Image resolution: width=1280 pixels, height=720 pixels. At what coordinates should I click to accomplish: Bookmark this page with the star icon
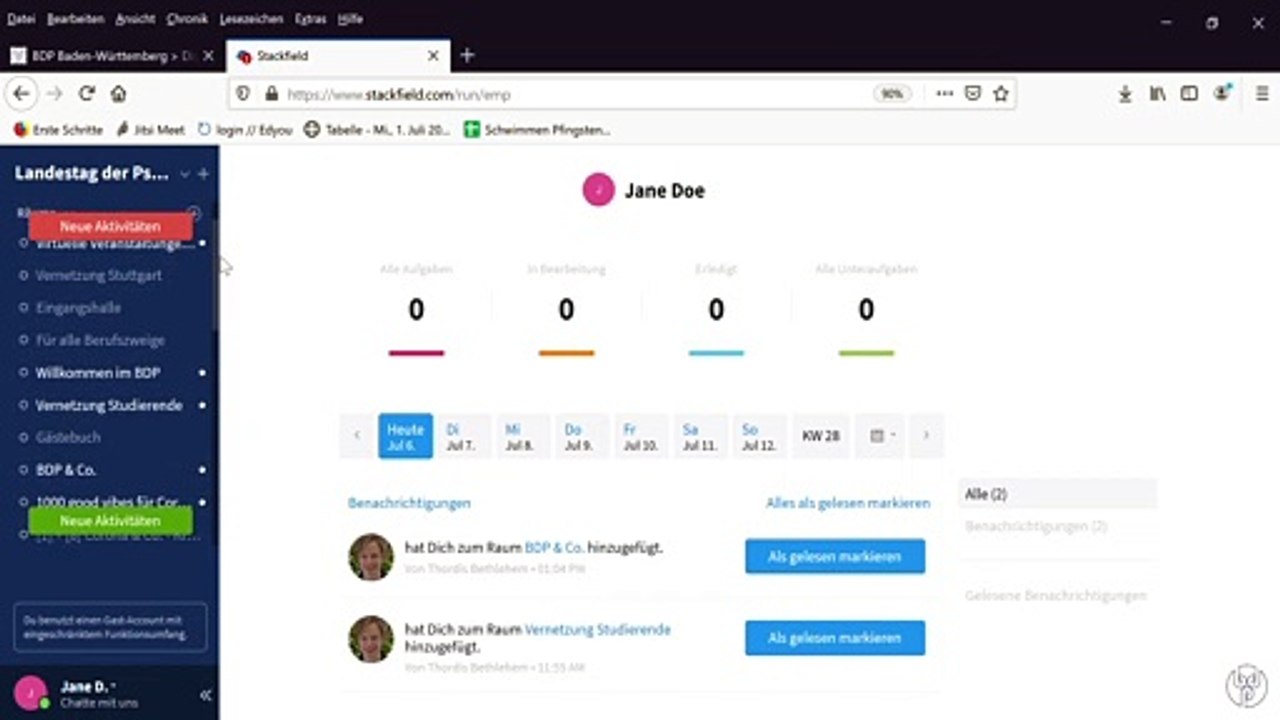tap(1000, 94)
